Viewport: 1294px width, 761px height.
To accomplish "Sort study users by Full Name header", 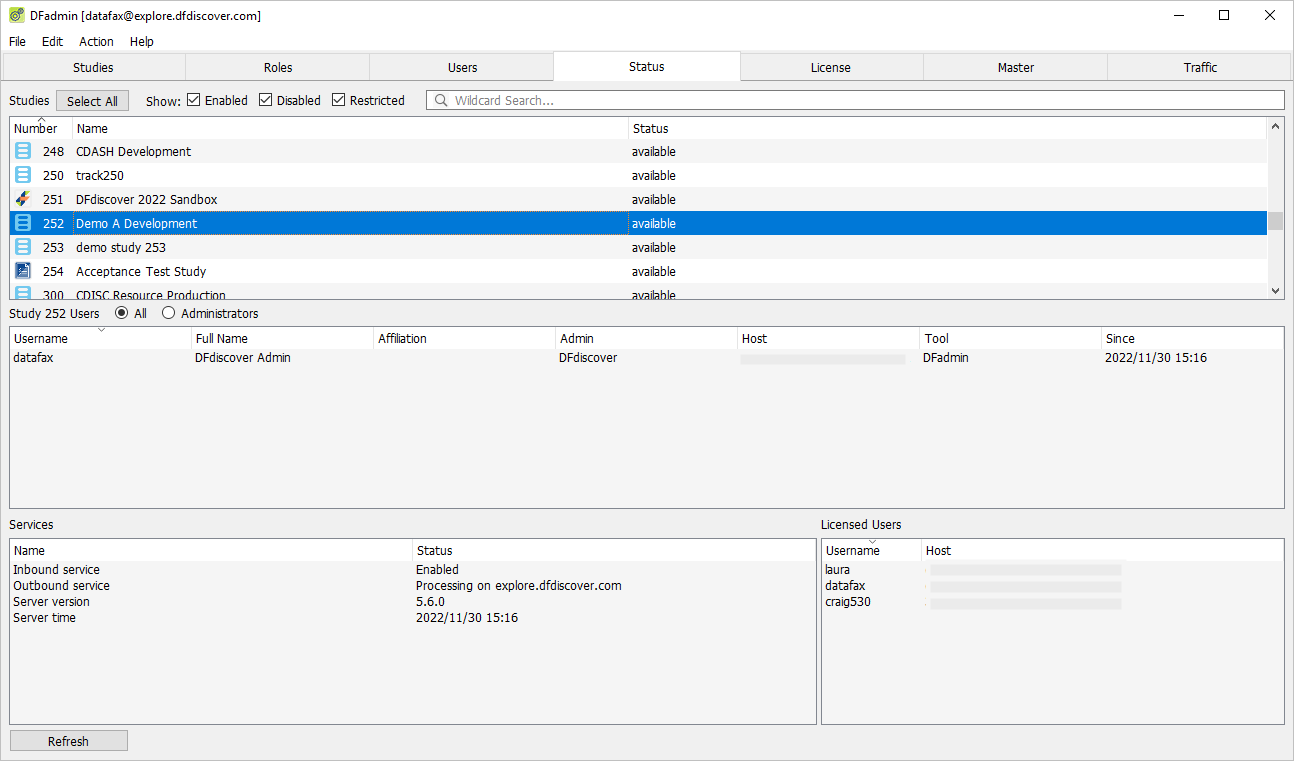I will (x=283, y=338).
